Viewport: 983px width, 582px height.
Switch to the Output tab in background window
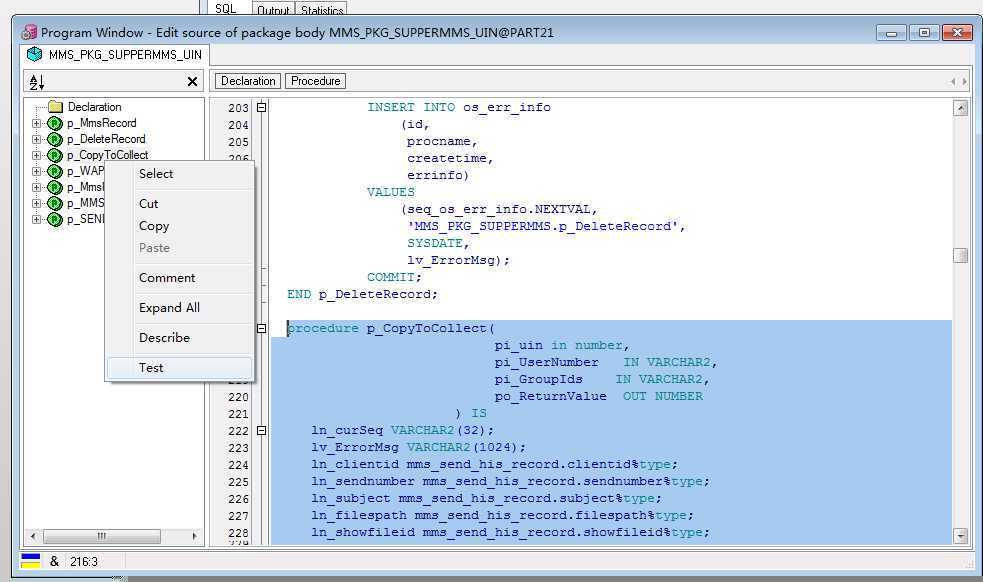click(273, 10)
